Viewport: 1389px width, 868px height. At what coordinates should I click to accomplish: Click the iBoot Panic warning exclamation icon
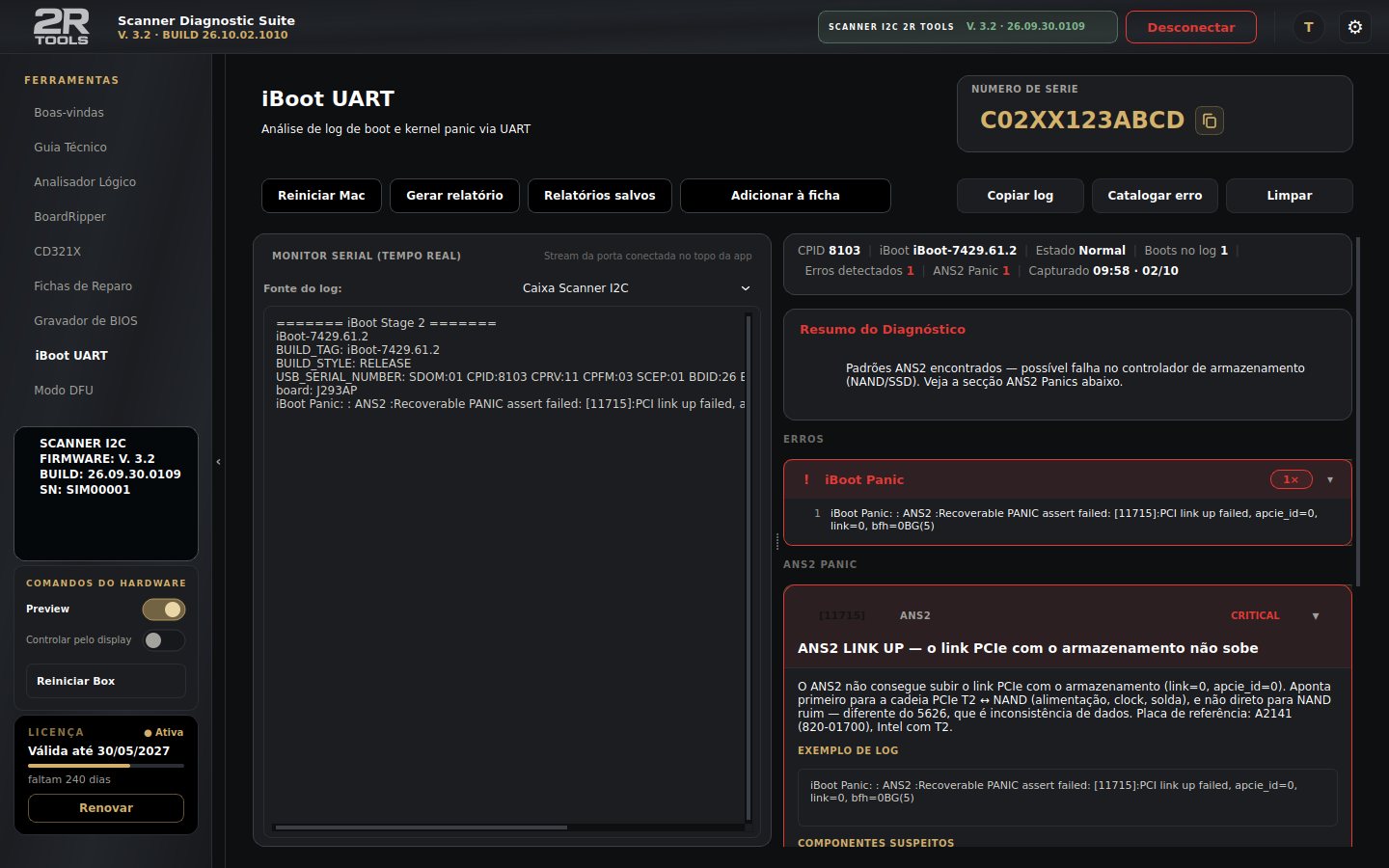point(806,479)
